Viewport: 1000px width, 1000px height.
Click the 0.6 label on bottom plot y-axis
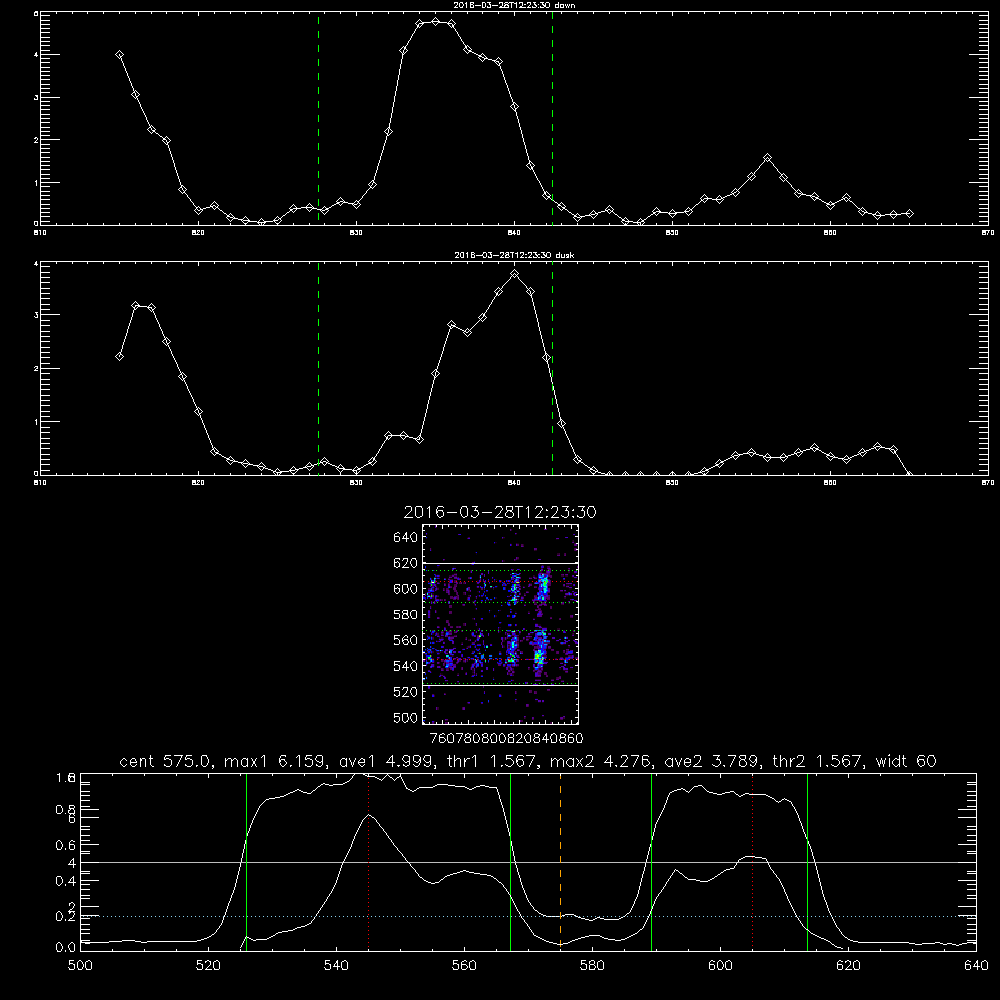tap(66, 845)
